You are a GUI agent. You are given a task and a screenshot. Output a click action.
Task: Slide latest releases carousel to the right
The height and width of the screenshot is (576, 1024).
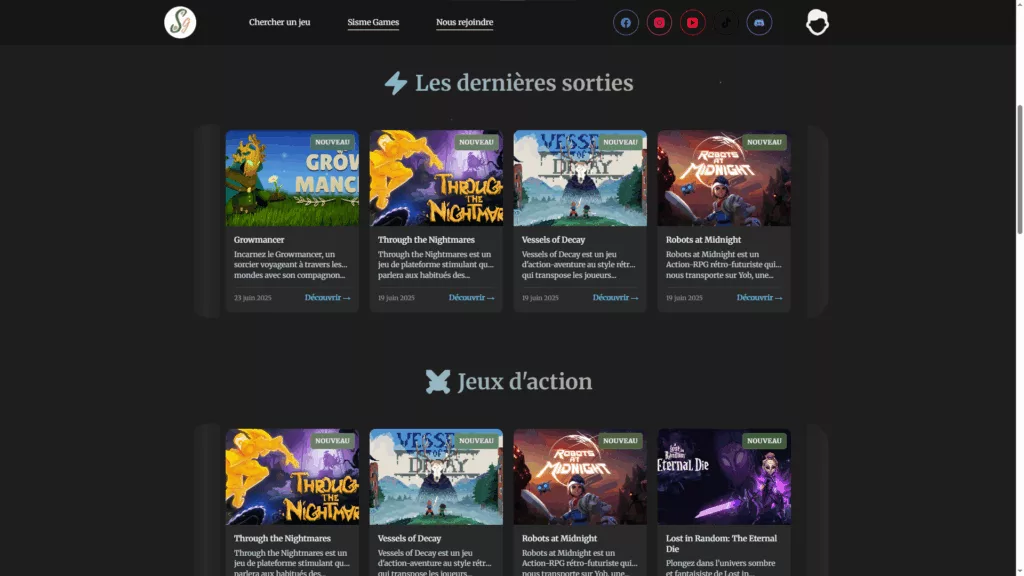click(x=818, y=221)
